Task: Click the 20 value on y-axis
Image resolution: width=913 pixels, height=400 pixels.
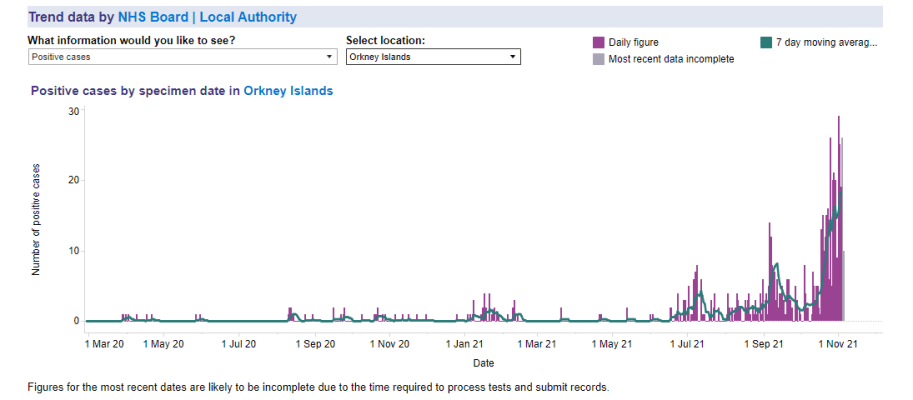Action: point(73,181)
